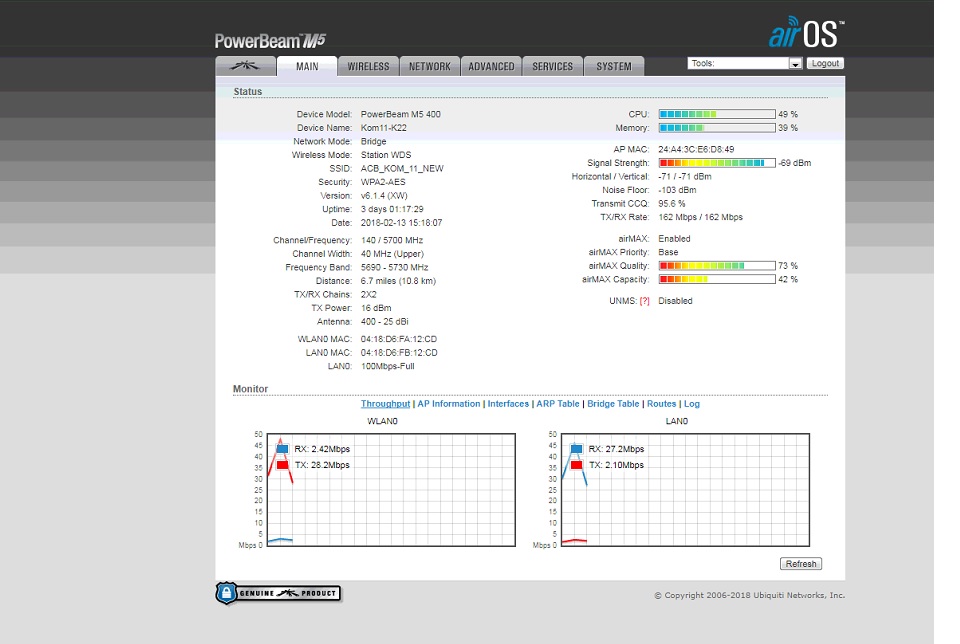Viewport: 960px width, 644px height.
Task: Click the red LAN0 TX legend square
Action: tap(576, 465)
